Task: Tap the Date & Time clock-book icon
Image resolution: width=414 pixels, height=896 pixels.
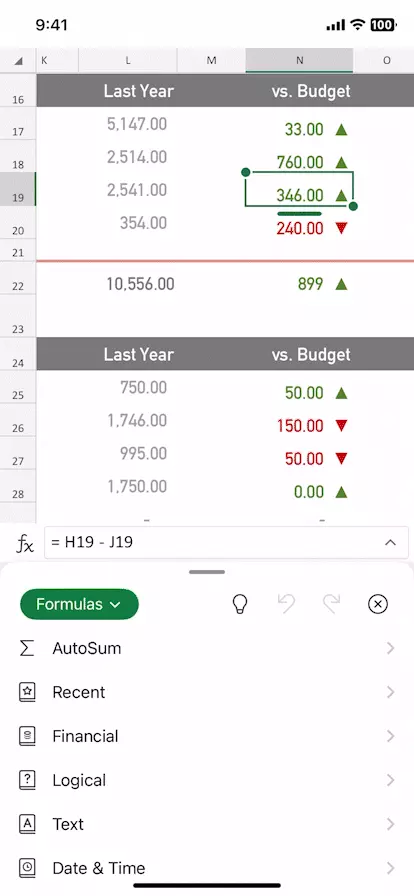Action: pyautogui.click(x=27, y=868)
